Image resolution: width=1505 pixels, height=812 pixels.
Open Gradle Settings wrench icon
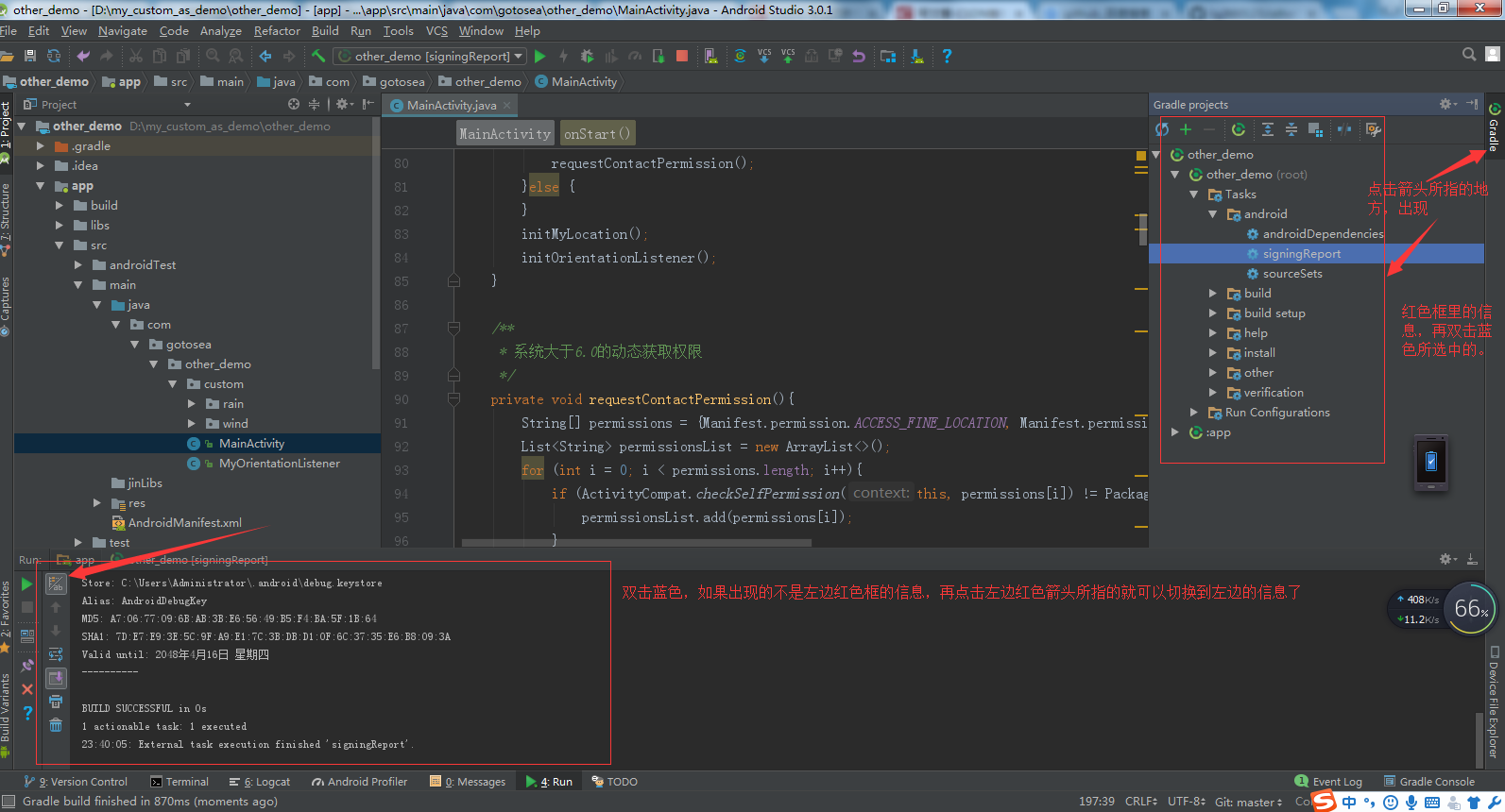(x=1373, y=129)
